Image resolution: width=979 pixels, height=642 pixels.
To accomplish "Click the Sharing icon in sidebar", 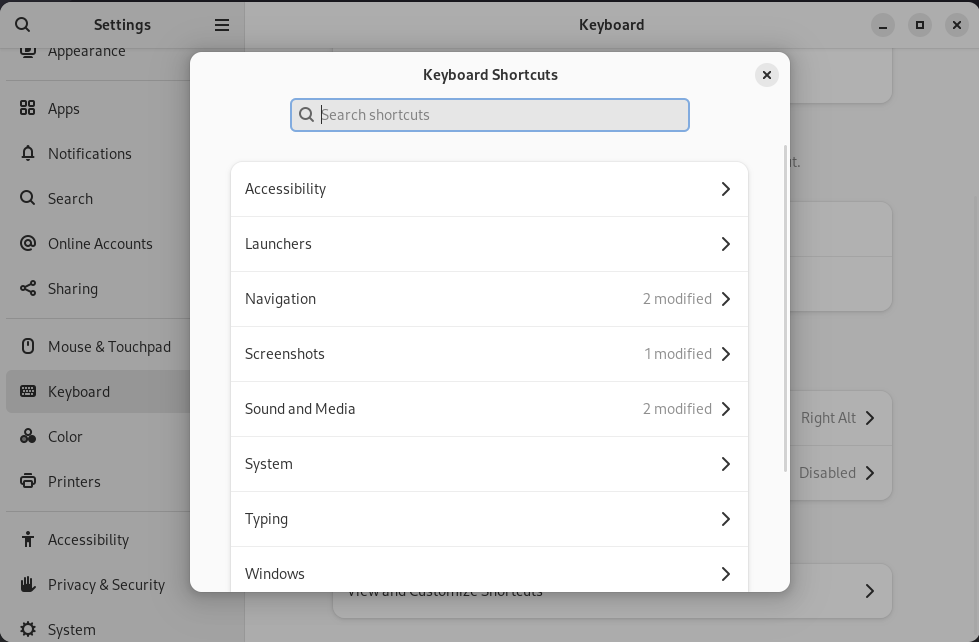I will 27,288.
